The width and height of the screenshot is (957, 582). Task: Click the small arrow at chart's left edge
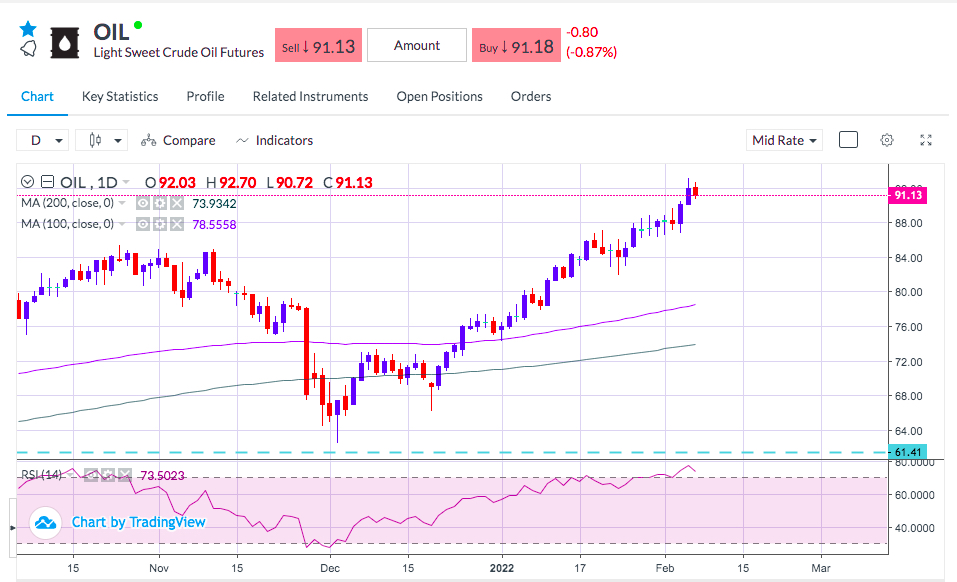point(12,527)
